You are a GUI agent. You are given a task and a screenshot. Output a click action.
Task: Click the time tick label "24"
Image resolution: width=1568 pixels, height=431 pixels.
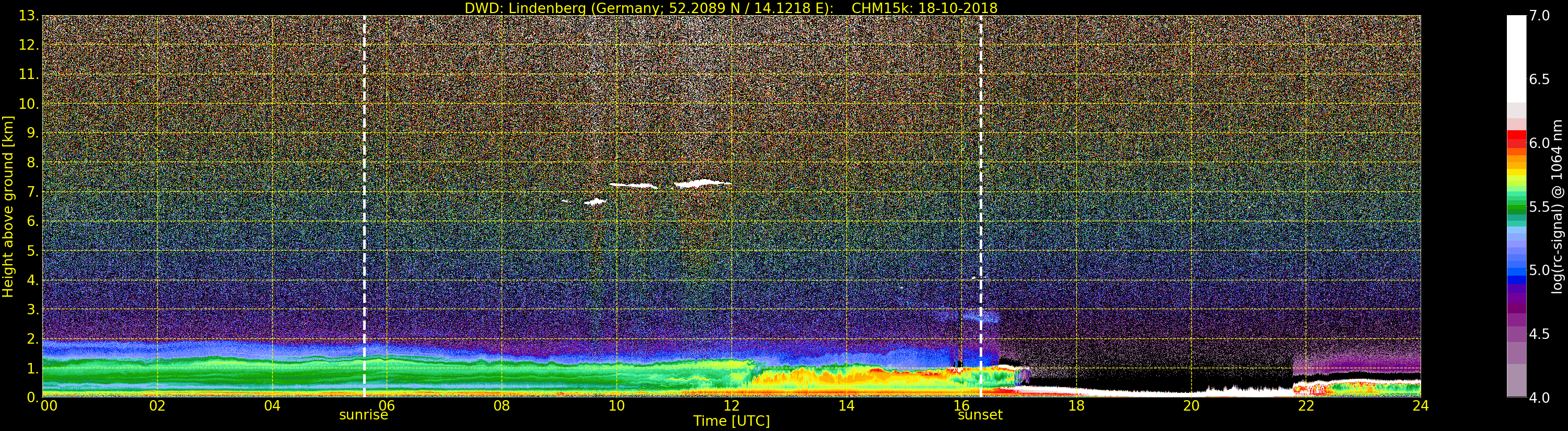pyautogui.click(x=1421, y=406)
